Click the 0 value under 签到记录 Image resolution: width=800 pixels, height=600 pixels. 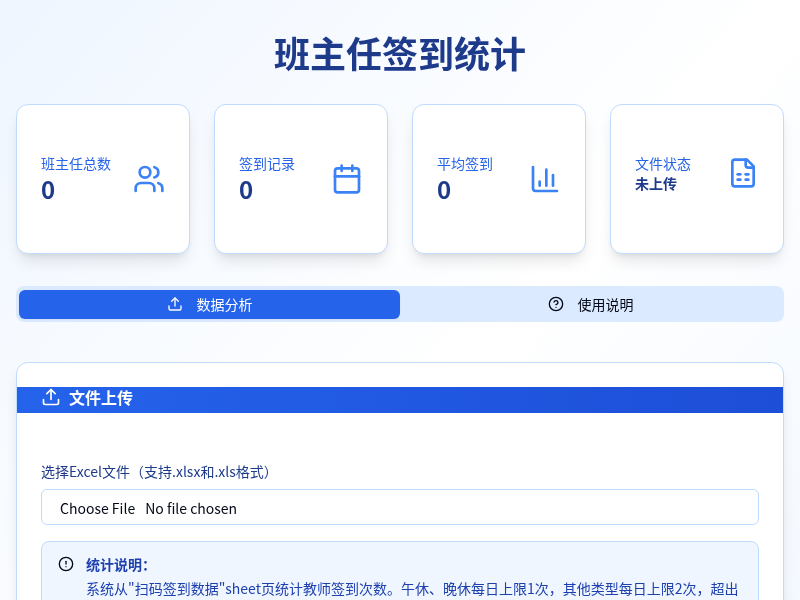[246, 190]
